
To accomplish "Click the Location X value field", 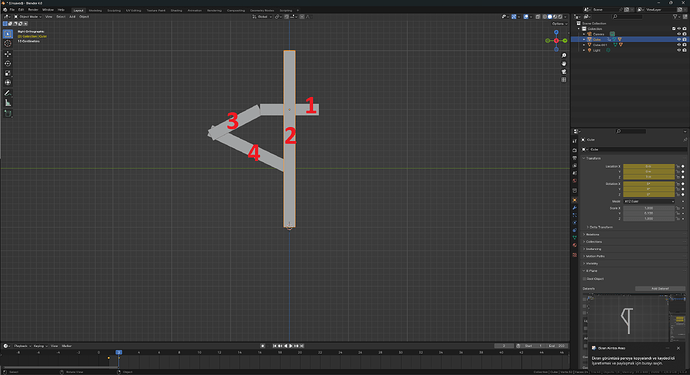I will pyautogui.click(x=649, y=166).
